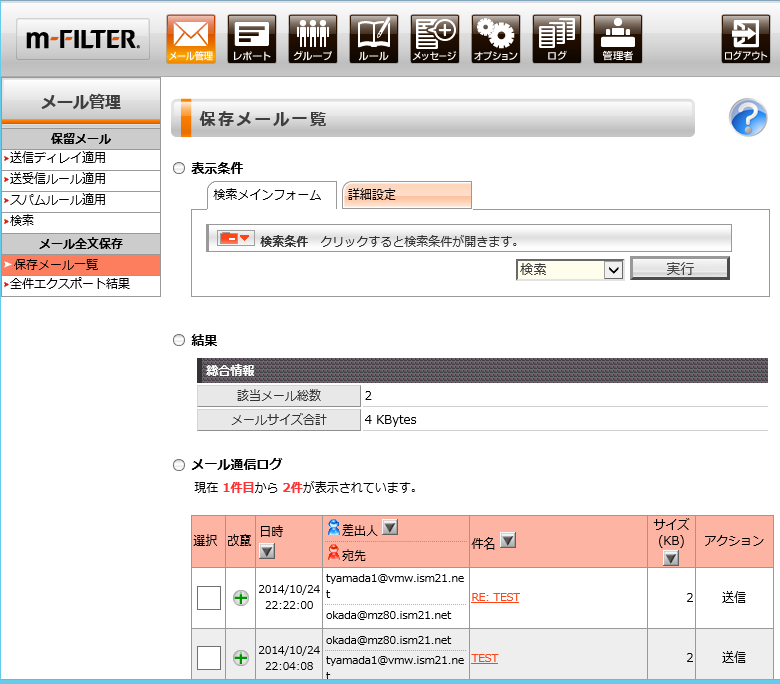Viewport: 780px width, 684px height.
Task: Click the ログアウト logout icon
Action: 745,38
